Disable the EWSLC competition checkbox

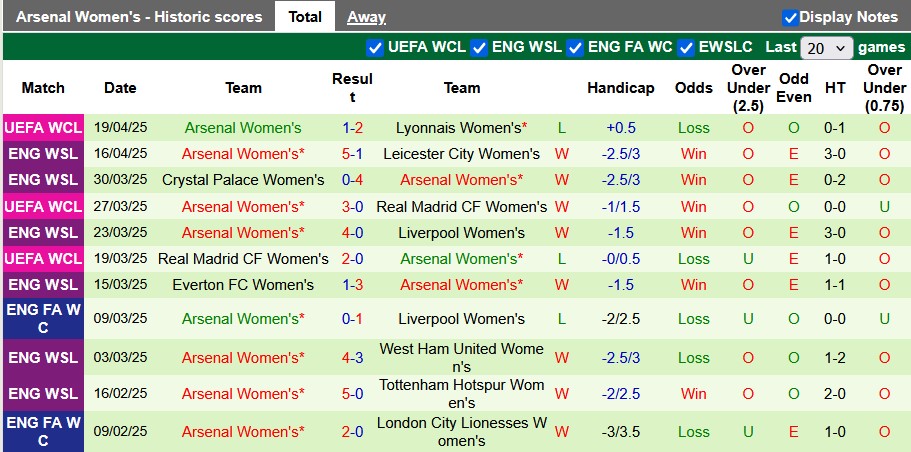[686, 47]
